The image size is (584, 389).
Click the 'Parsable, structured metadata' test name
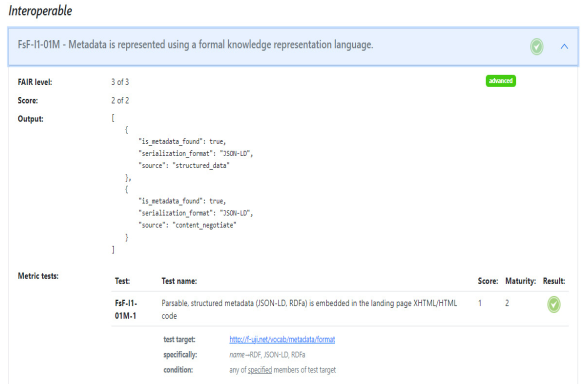(x=309, y=310)
